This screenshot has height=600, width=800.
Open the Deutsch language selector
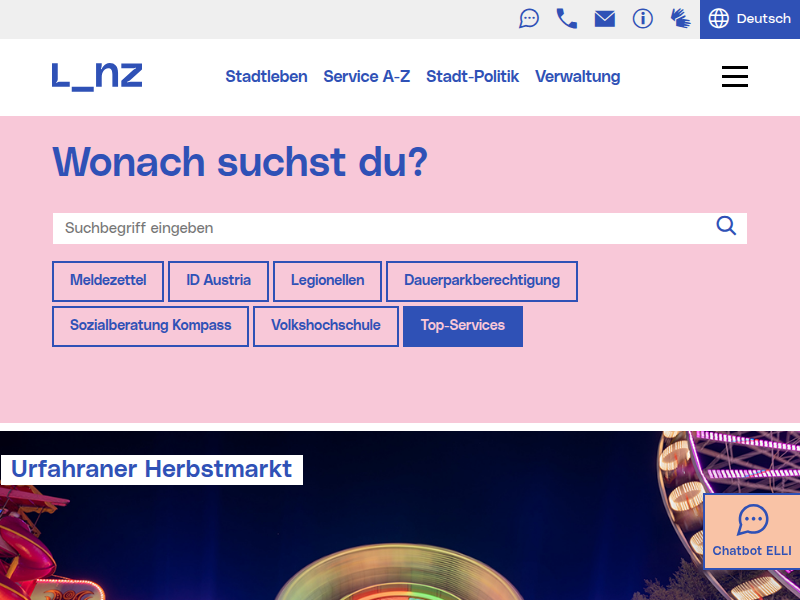750,19
